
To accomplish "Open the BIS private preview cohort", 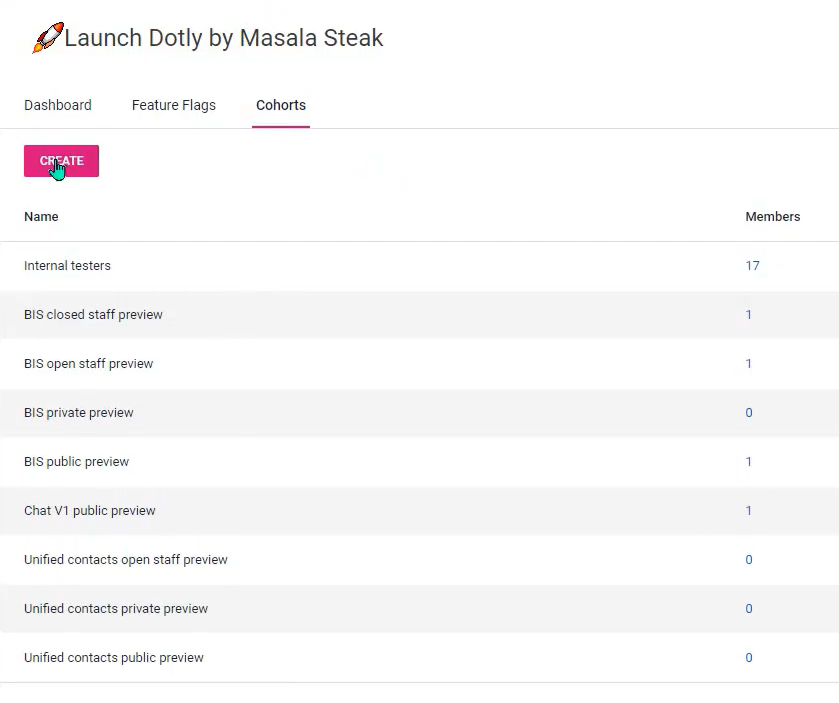I will (78, 413).
